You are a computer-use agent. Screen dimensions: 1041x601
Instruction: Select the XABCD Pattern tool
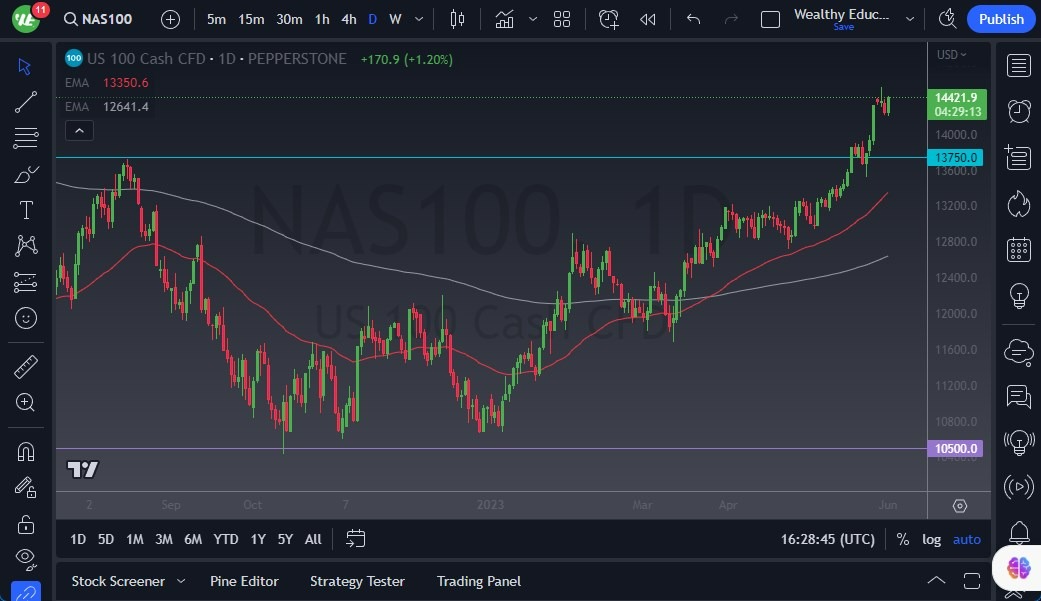(x=26, y=245)
